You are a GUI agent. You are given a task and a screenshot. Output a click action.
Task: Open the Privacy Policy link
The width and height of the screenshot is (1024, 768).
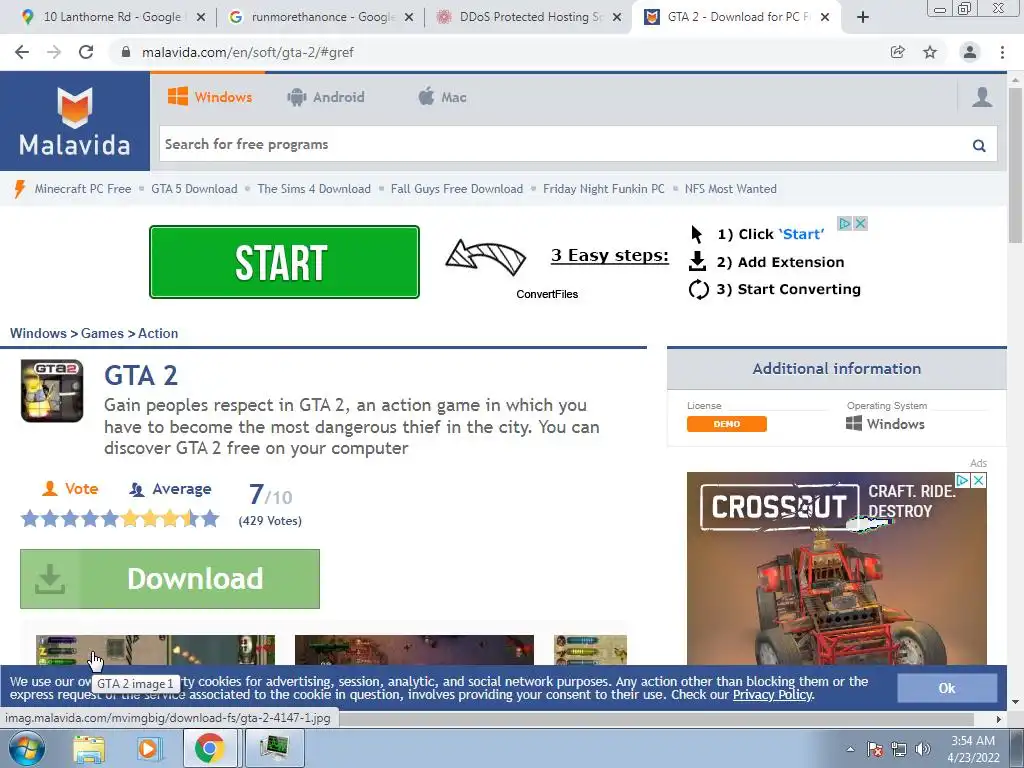pyautogui.click(x=773, y=695)
